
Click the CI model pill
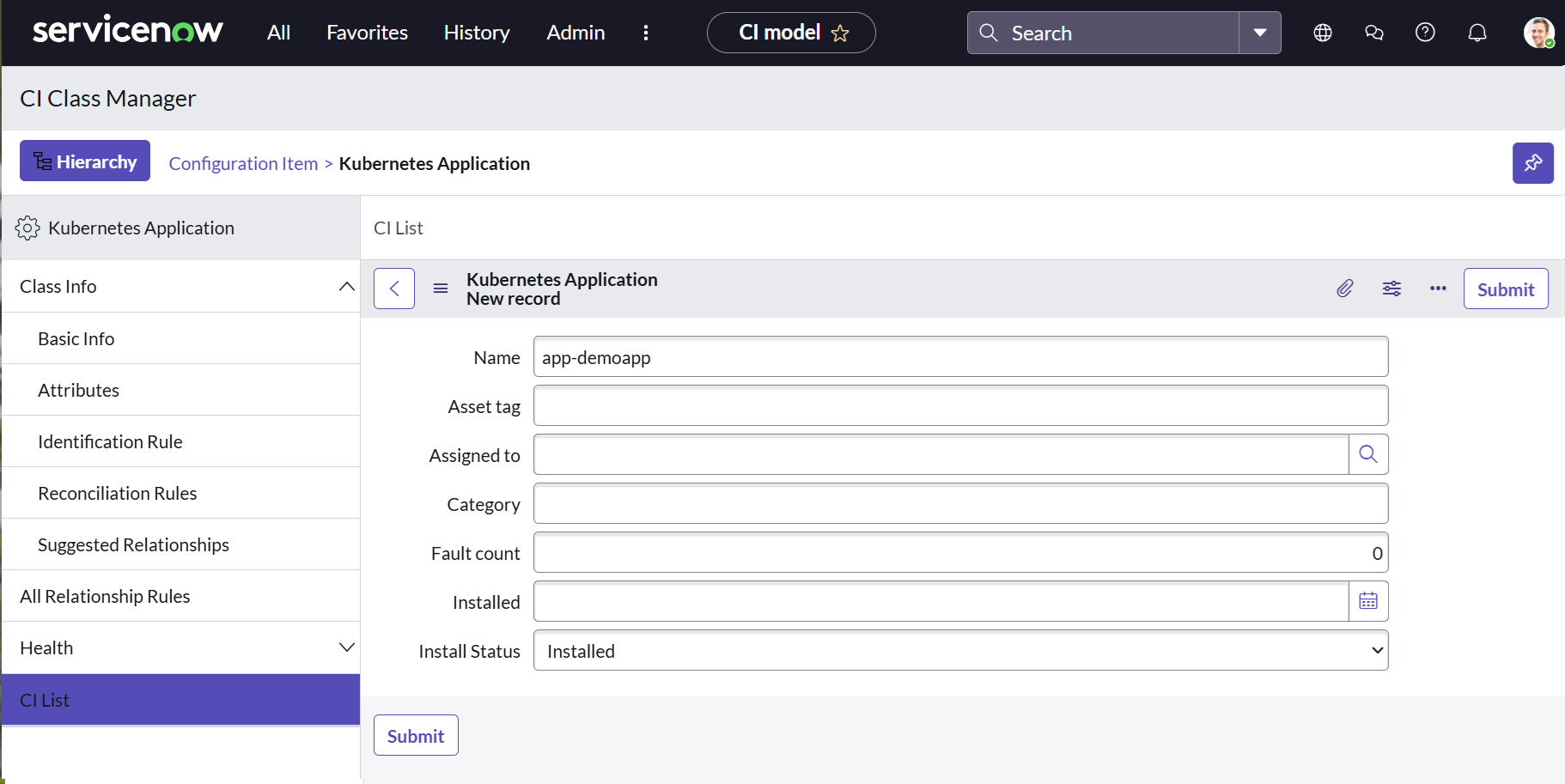point(790,33)
